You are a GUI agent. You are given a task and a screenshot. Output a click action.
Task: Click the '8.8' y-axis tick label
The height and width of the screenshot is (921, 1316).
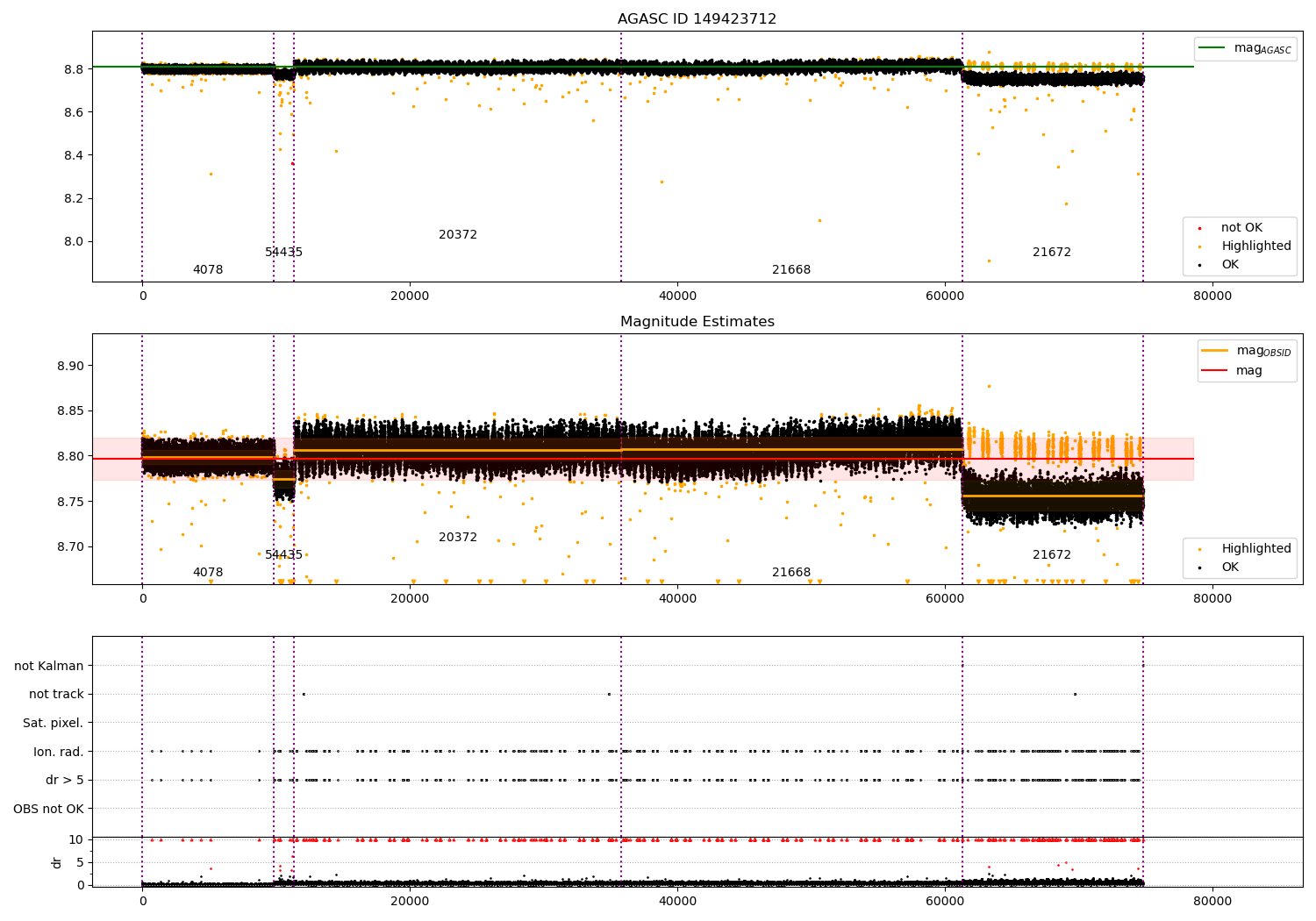pyautogui.click(x=74, y=69)
